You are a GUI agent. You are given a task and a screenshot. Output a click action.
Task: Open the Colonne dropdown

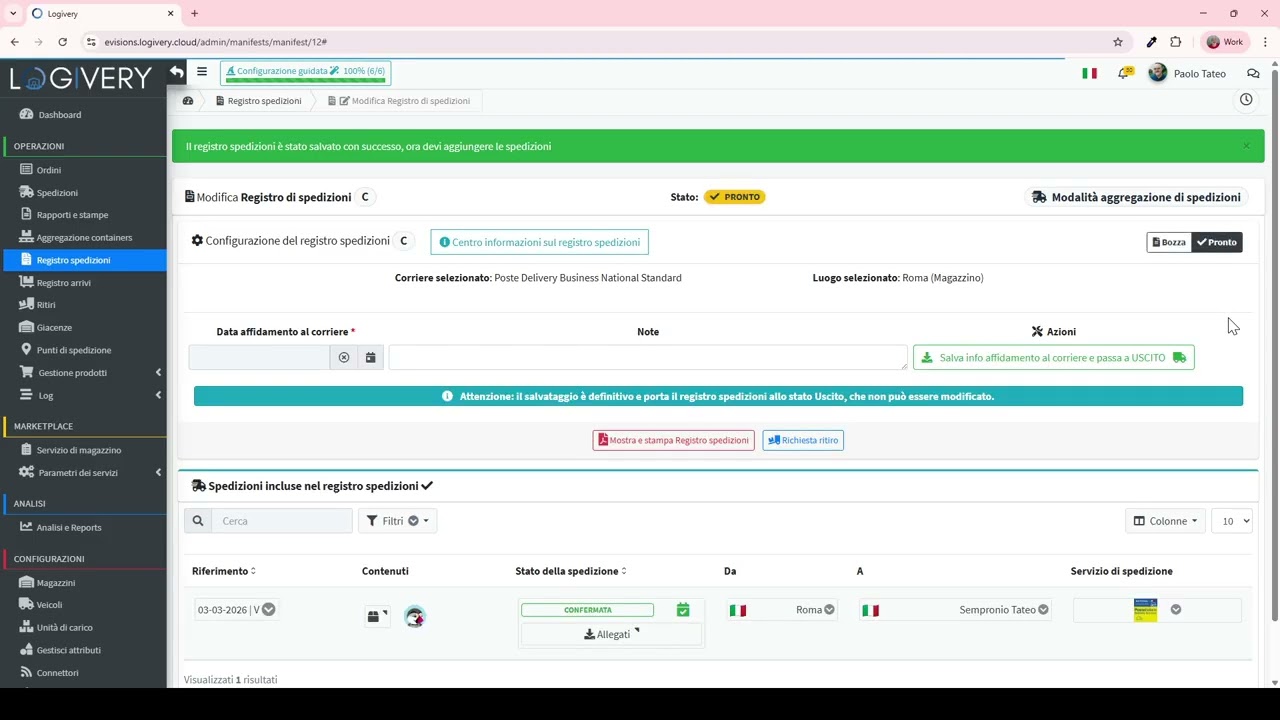coord(1165,521)
